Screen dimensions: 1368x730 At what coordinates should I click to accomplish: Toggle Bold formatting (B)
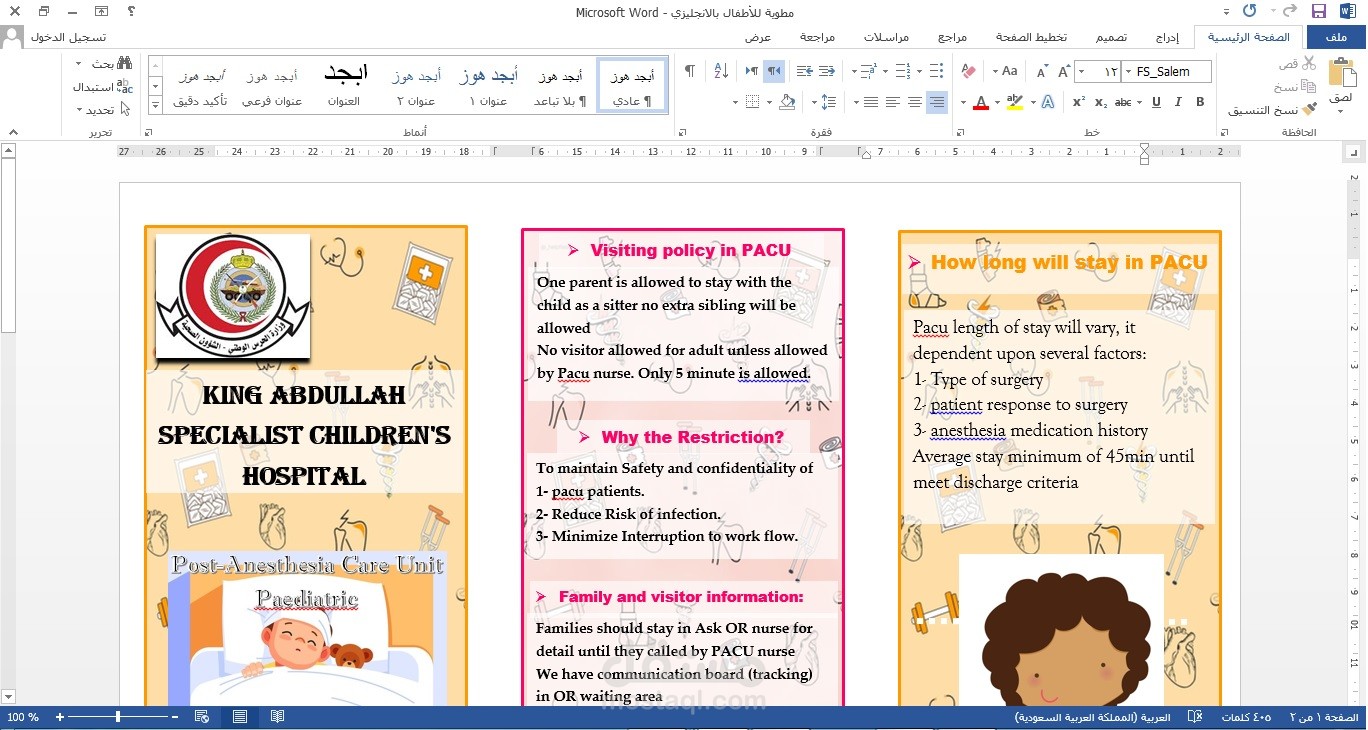(x=1200, y=102)
